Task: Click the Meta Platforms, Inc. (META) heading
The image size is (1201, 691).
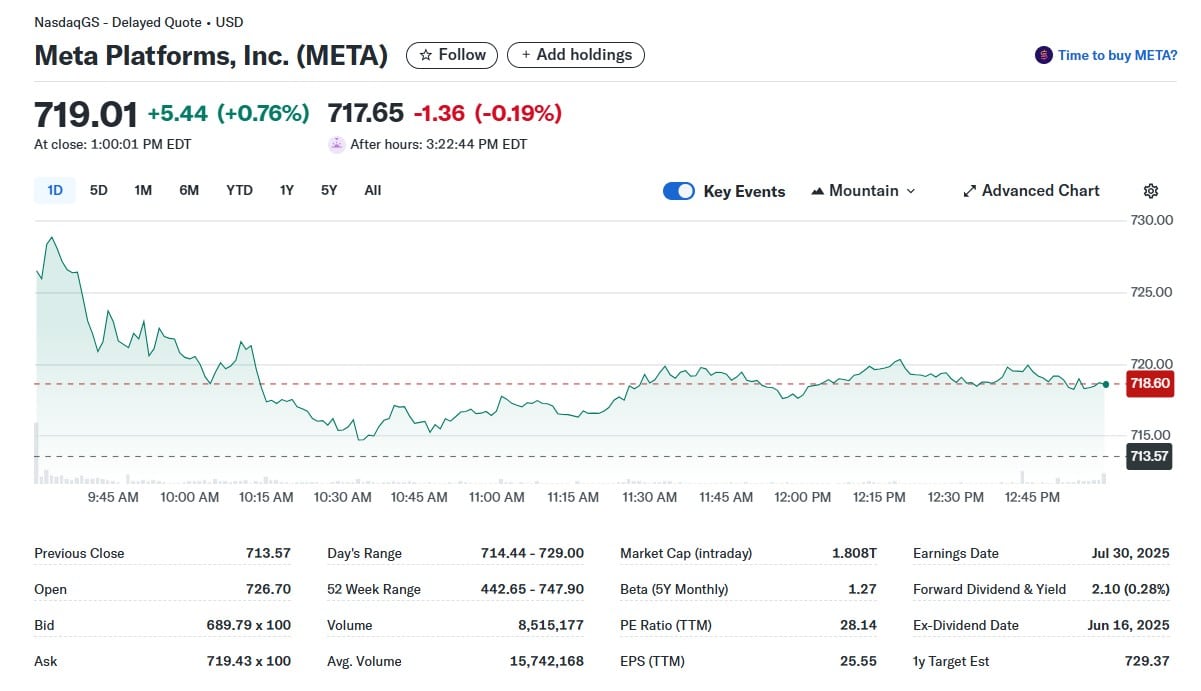Action: click(211, 55)
